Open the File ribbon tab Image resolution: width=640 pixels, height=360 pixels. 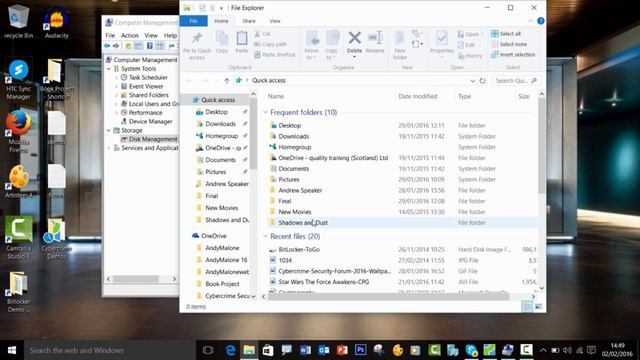pos(193,21)
